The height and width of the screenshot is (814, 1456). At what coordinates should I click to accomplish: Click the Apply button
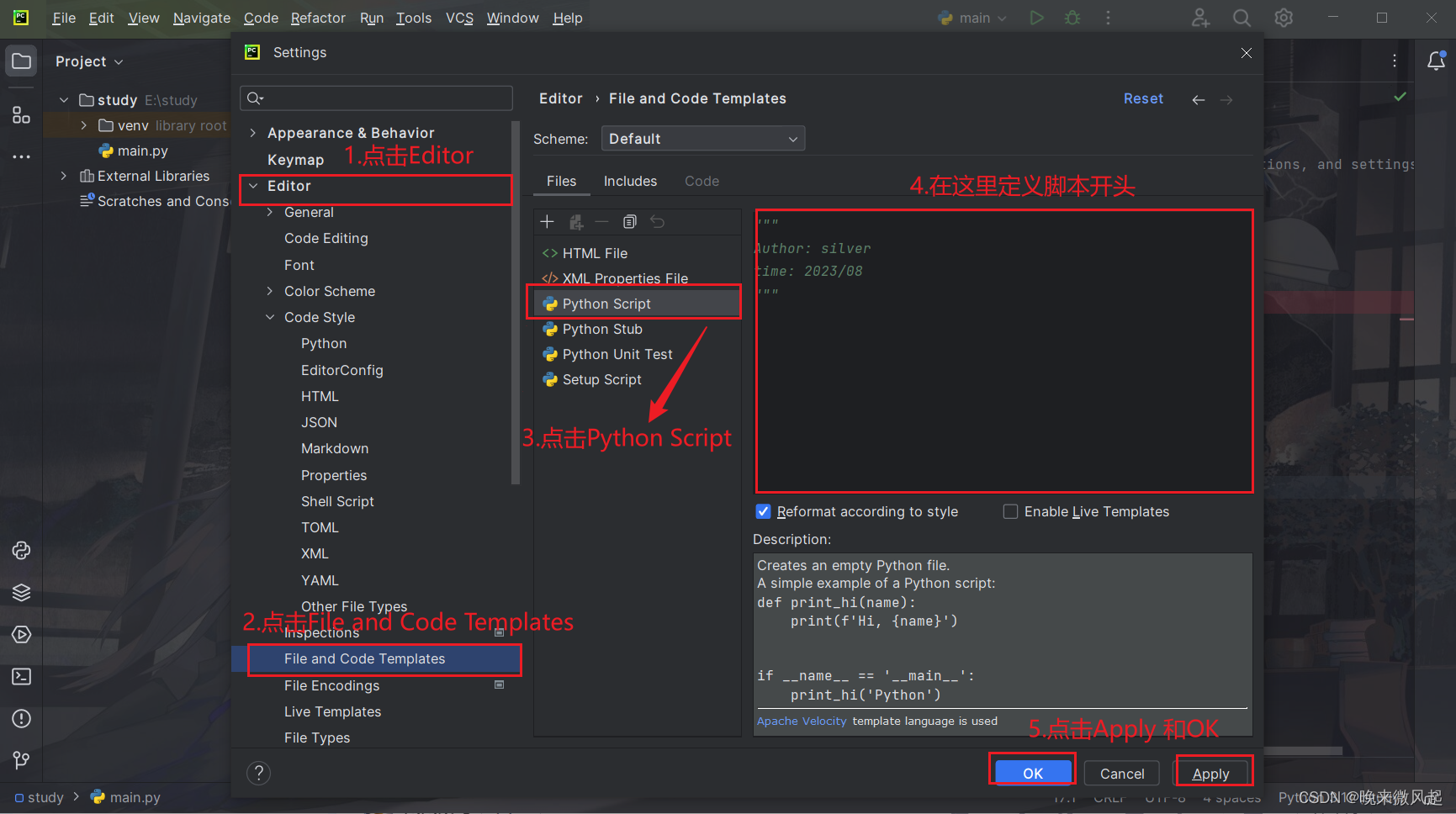pos(1210,773)
